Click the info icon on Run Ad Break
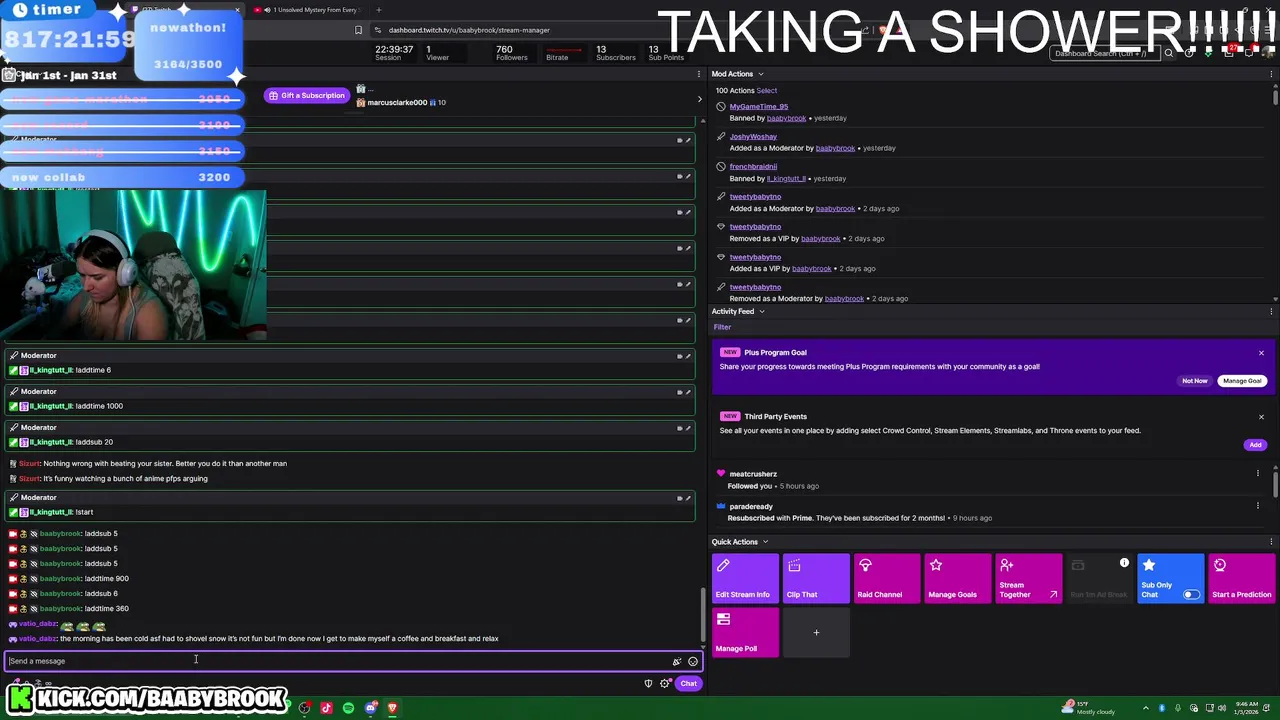Viewport: 1280px width, 720px height. (1124, 563)
